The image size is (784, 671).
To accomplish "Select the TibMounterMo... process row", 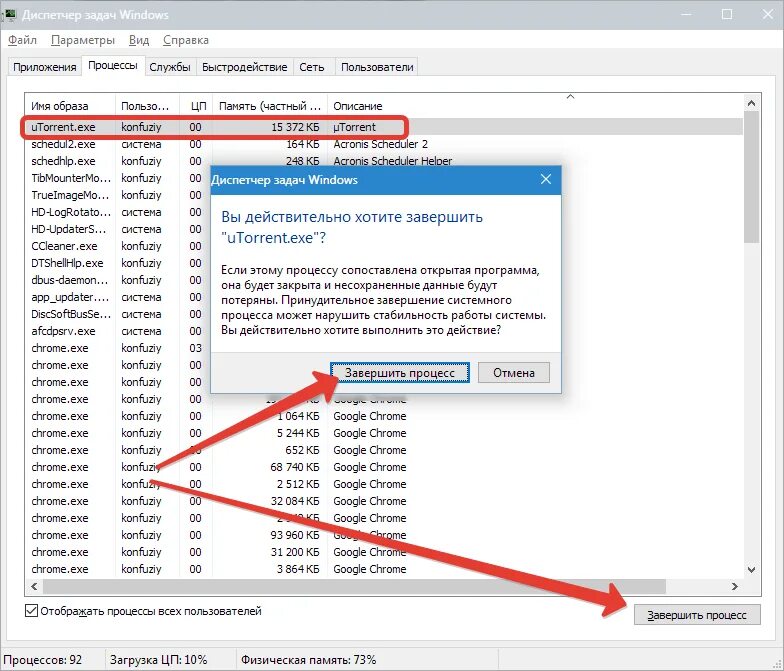I will click(118, 178).
